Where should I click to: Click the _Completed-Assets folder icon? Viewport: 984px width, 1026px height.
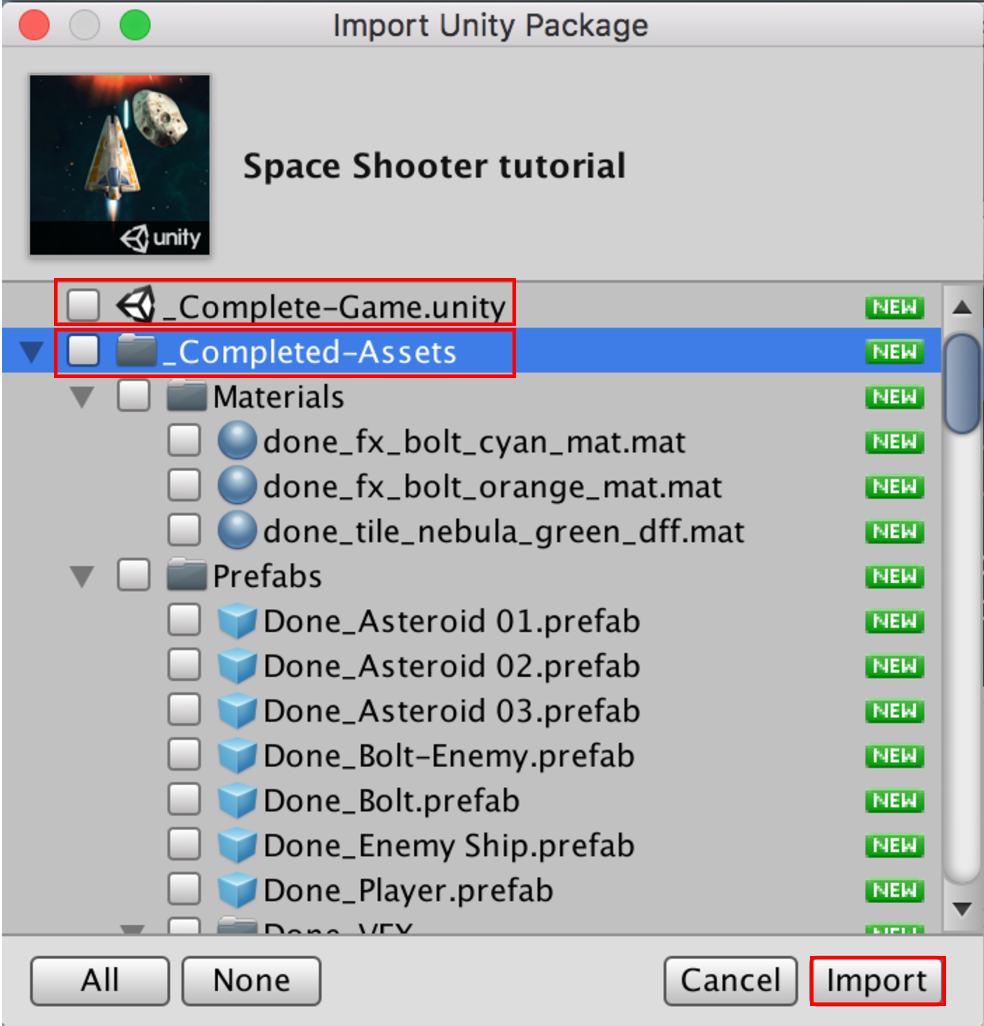[x=136, y=350]
